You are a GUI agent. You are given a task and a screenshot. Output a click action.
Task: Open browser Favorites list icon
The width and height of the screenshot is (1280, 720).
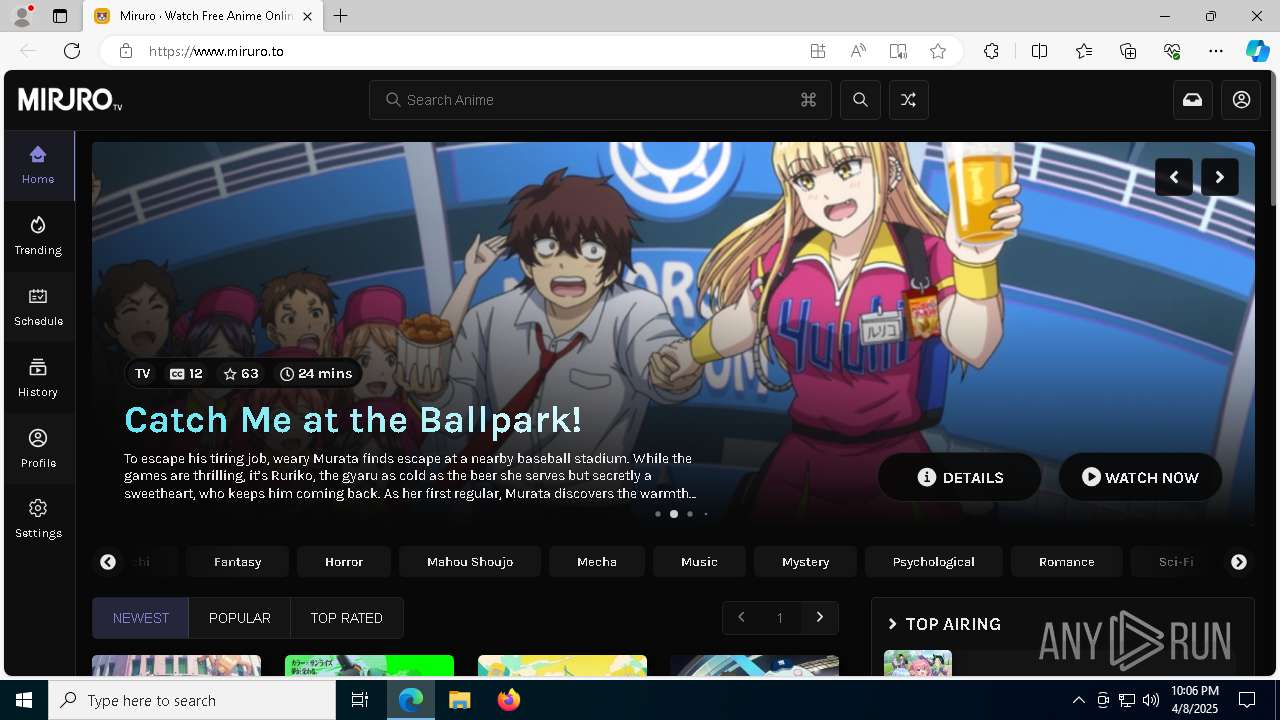pos(1084,51)
